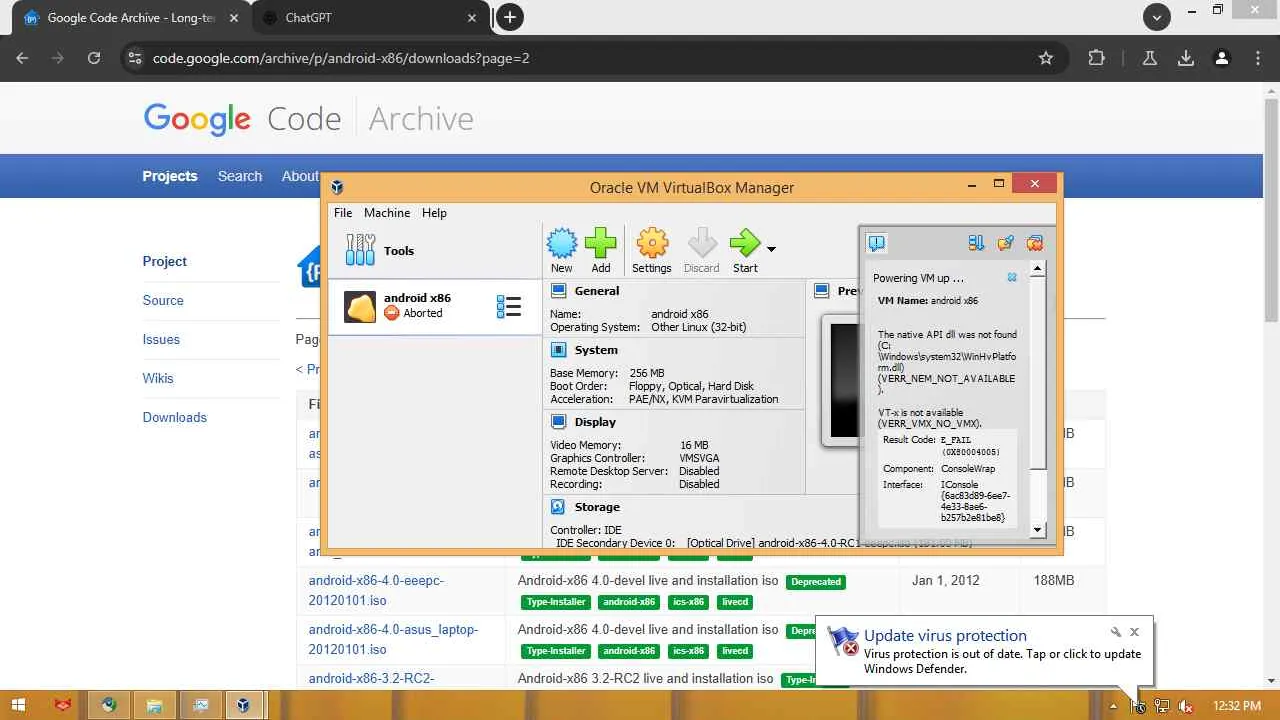Open Windows Start button
This screenshot has width=1280, height=720.
click(x=18, y=705)
